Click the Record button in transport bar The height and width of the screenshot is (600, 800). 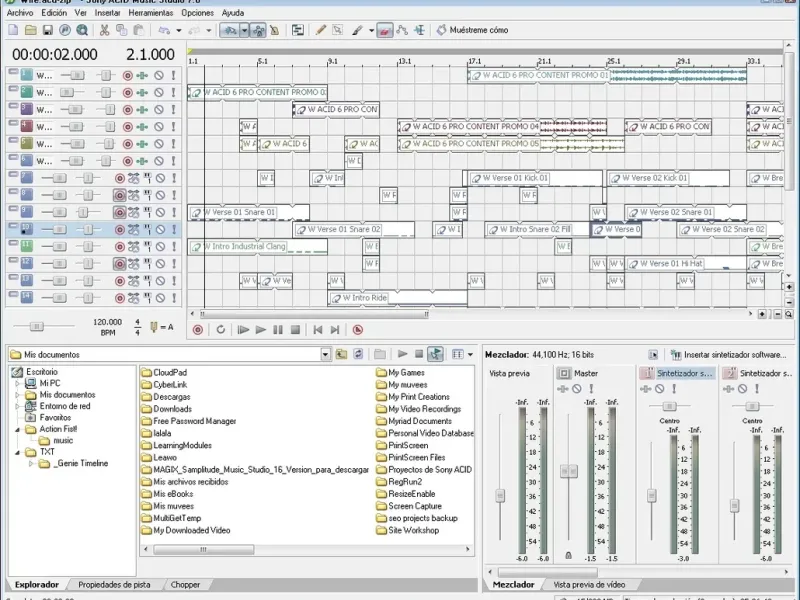coord(197,329)
